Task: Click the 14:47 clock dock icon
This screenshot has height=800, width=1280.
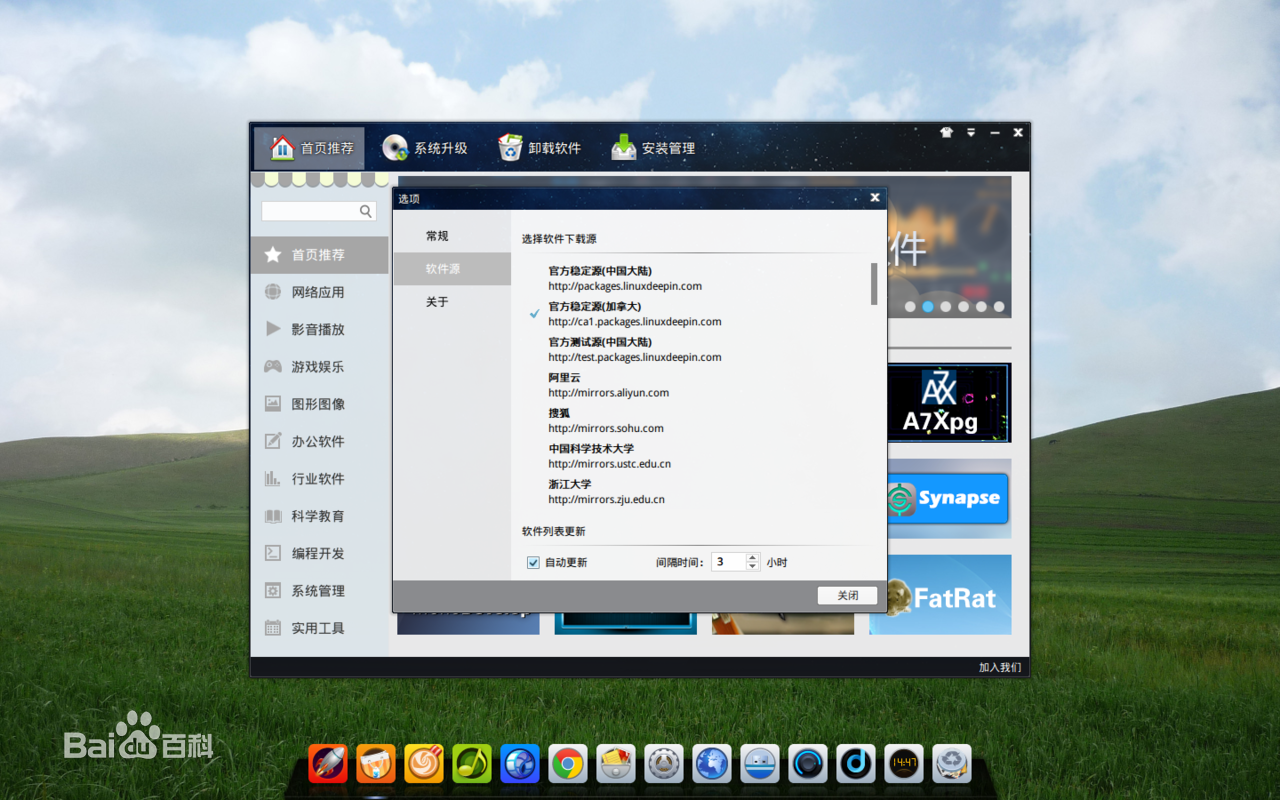Action: click(904, 764)
